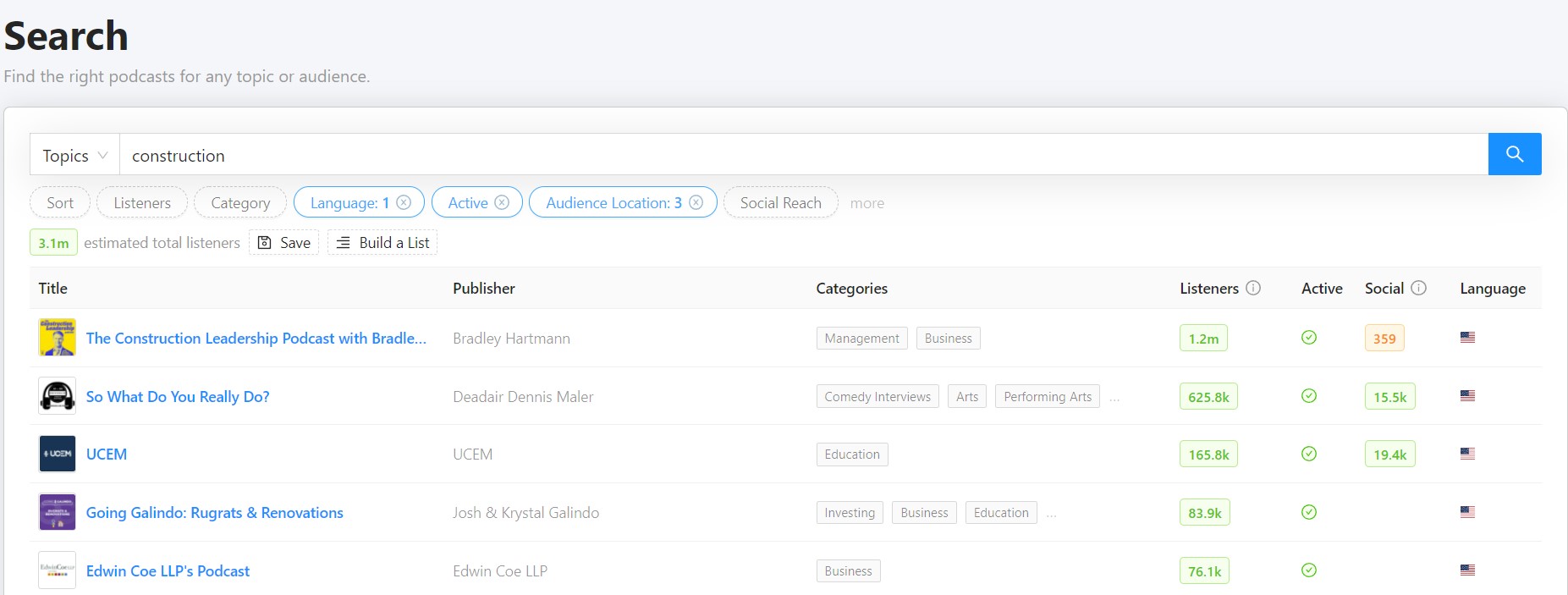The width and height of the screenshot is (1568, 595).
Task: Click the 359 social reach badge
Action: pyautogui.click(x=1384, y=339)
